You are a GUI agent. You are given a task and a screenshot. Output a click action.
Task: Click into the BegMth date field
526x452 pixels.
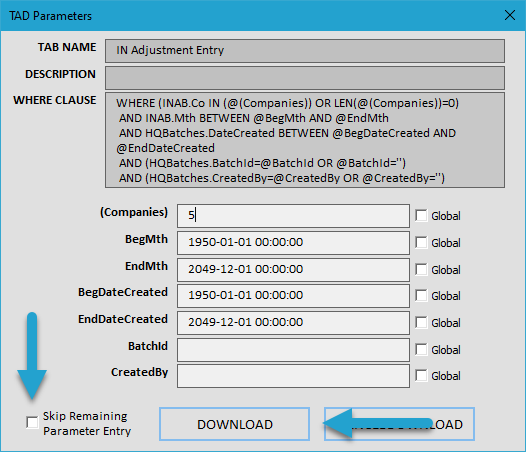[x=293, y=243]
